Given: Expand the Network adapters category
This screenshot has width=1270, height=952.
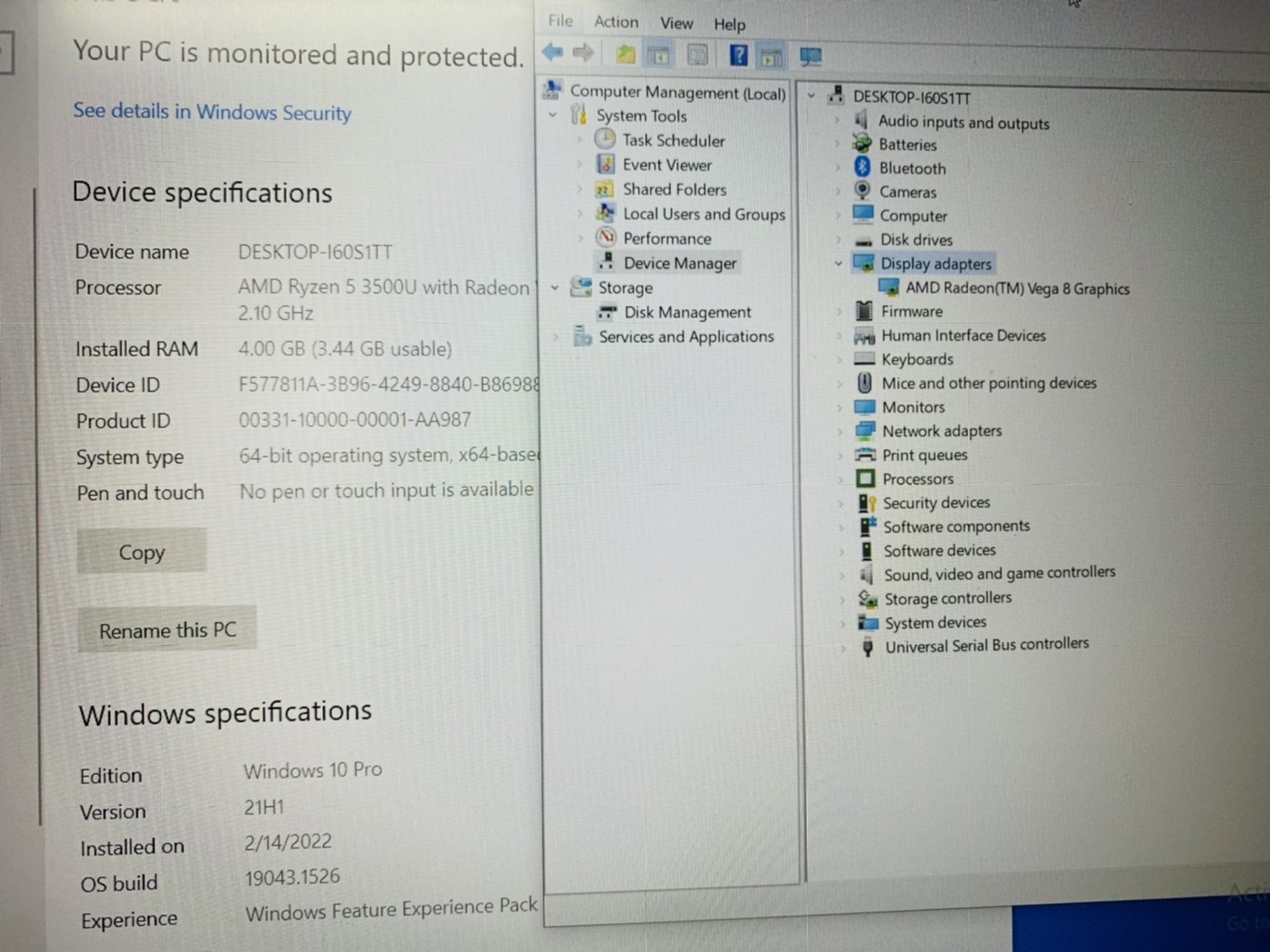Looking at the screenshot, I should pos(840,431).
